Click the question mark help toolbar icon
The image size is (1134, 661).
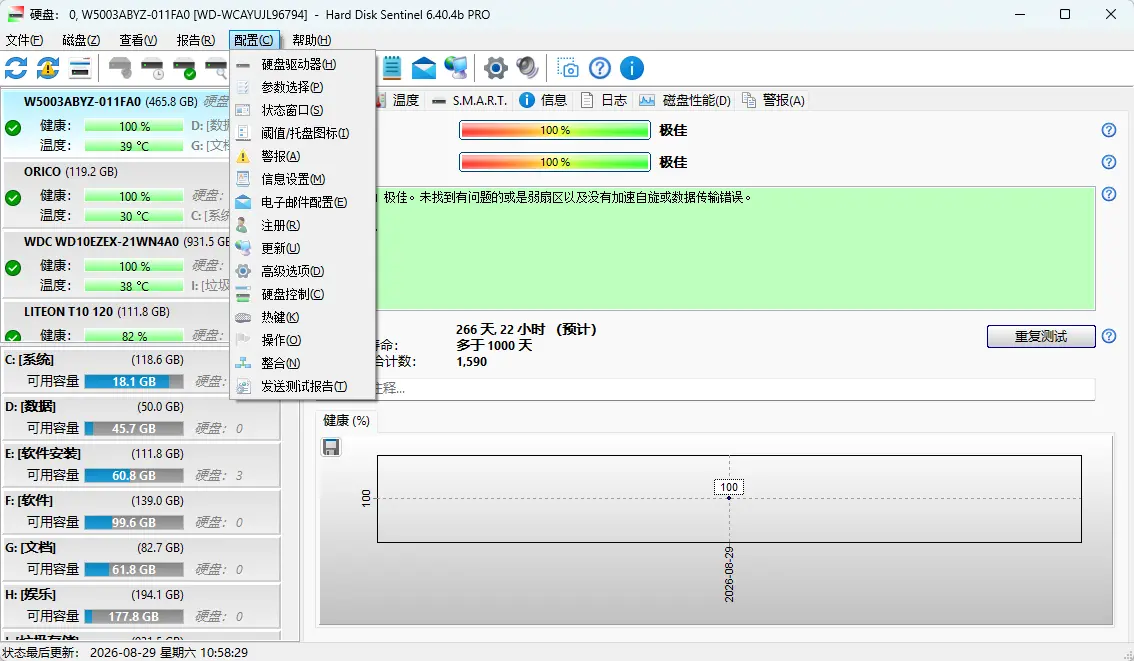point(600,69)
